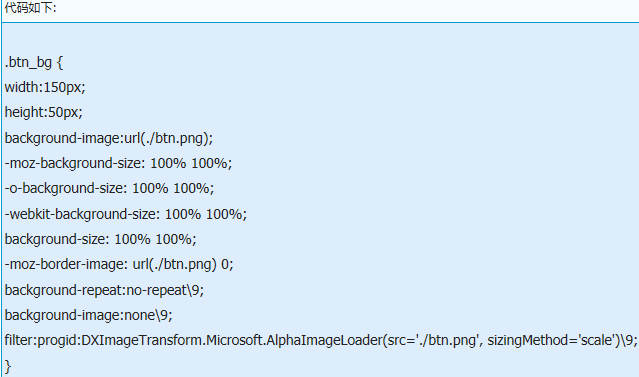Click the '-o-background-size: 100% 100%;' line
This screenshot has width=639, height=377.
(x=109, y=188)
